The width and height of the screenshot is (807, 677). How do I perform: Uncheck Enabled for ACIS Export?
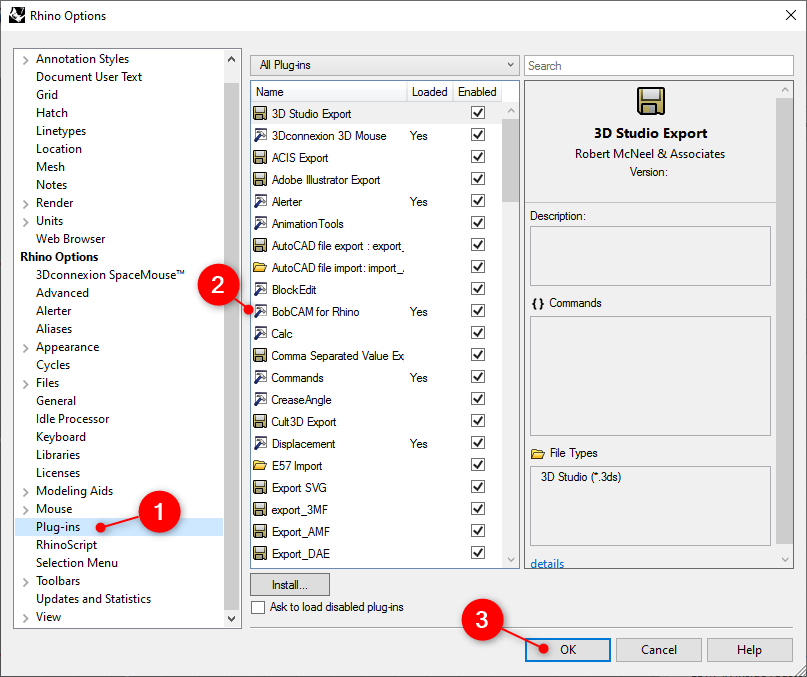point(478,157)
